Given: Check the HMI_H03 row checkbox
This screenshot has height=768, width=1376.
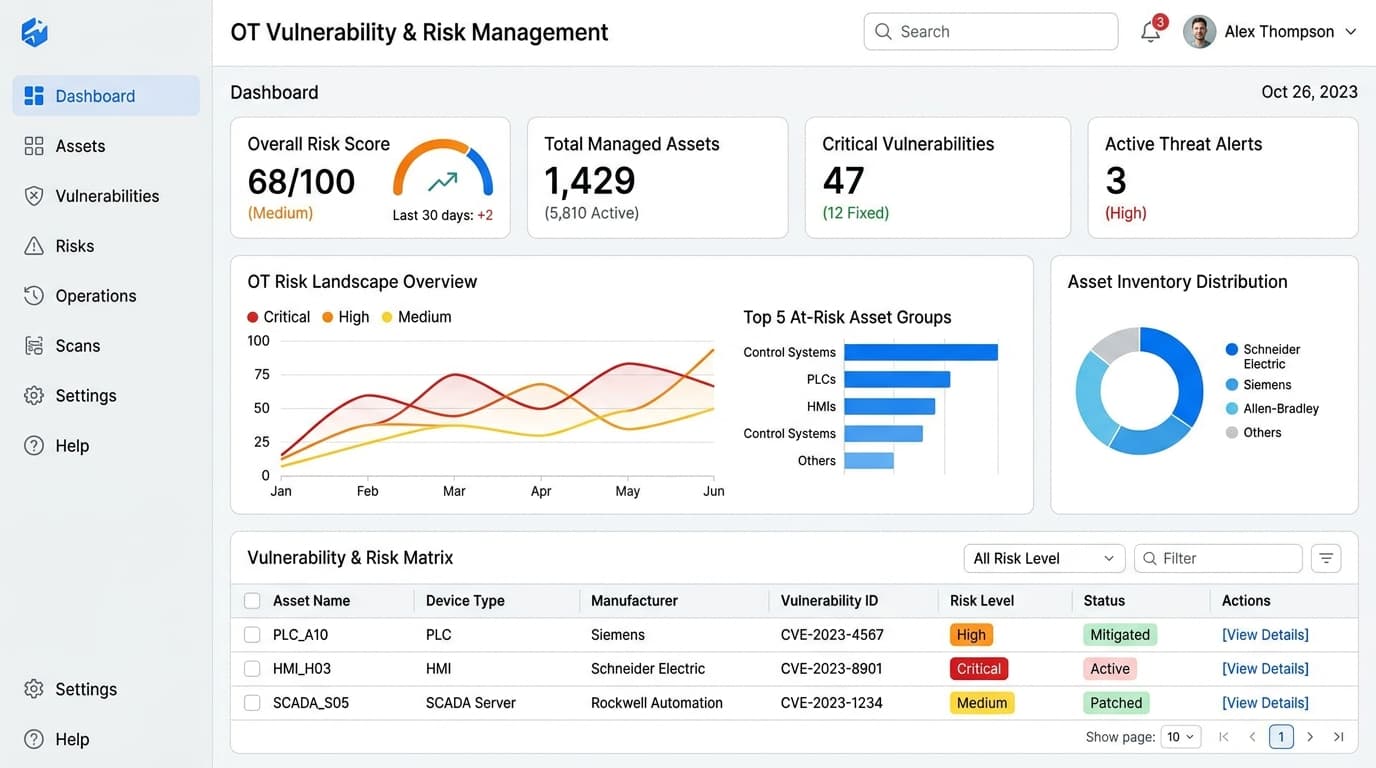Looking at the screenshot, I should coord(252,669).
